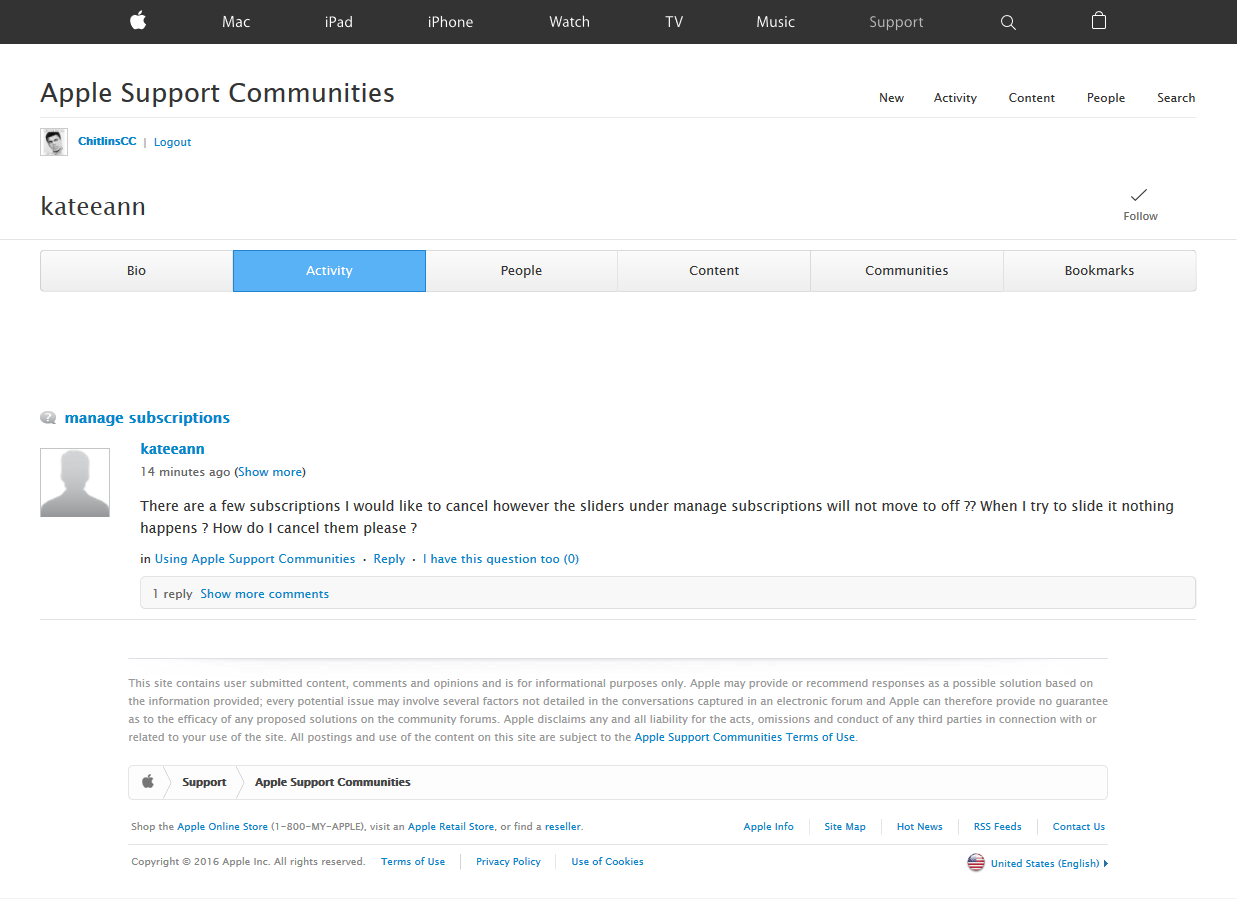The height and width of the screenshot is (899, 1237).
Task: Open Use of Cookies footer link
Action: click(607, 862)
